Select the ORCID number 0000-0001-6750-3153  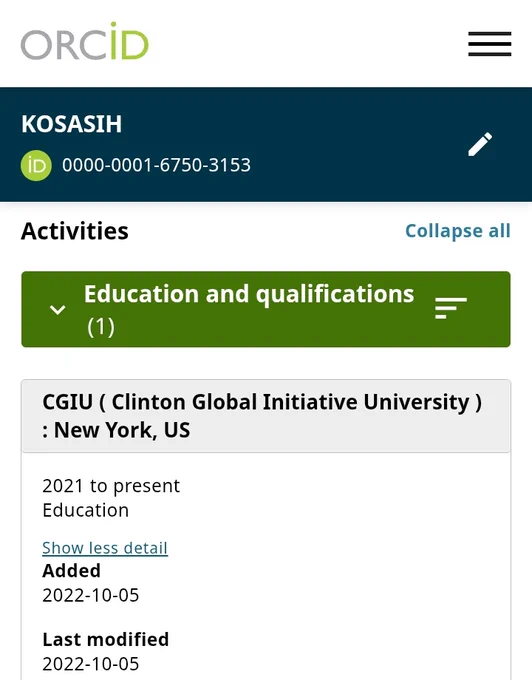156,165
